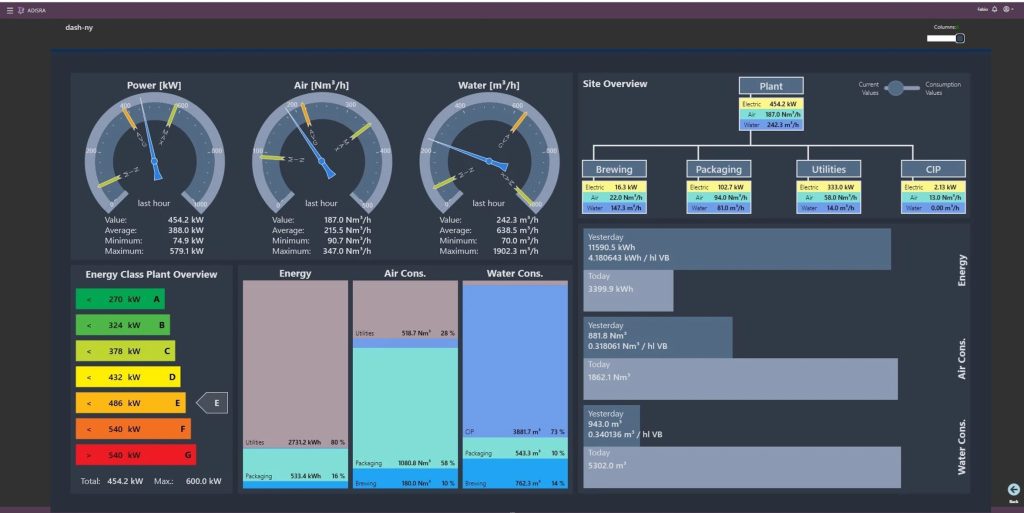Select the Brewing node

614,169
